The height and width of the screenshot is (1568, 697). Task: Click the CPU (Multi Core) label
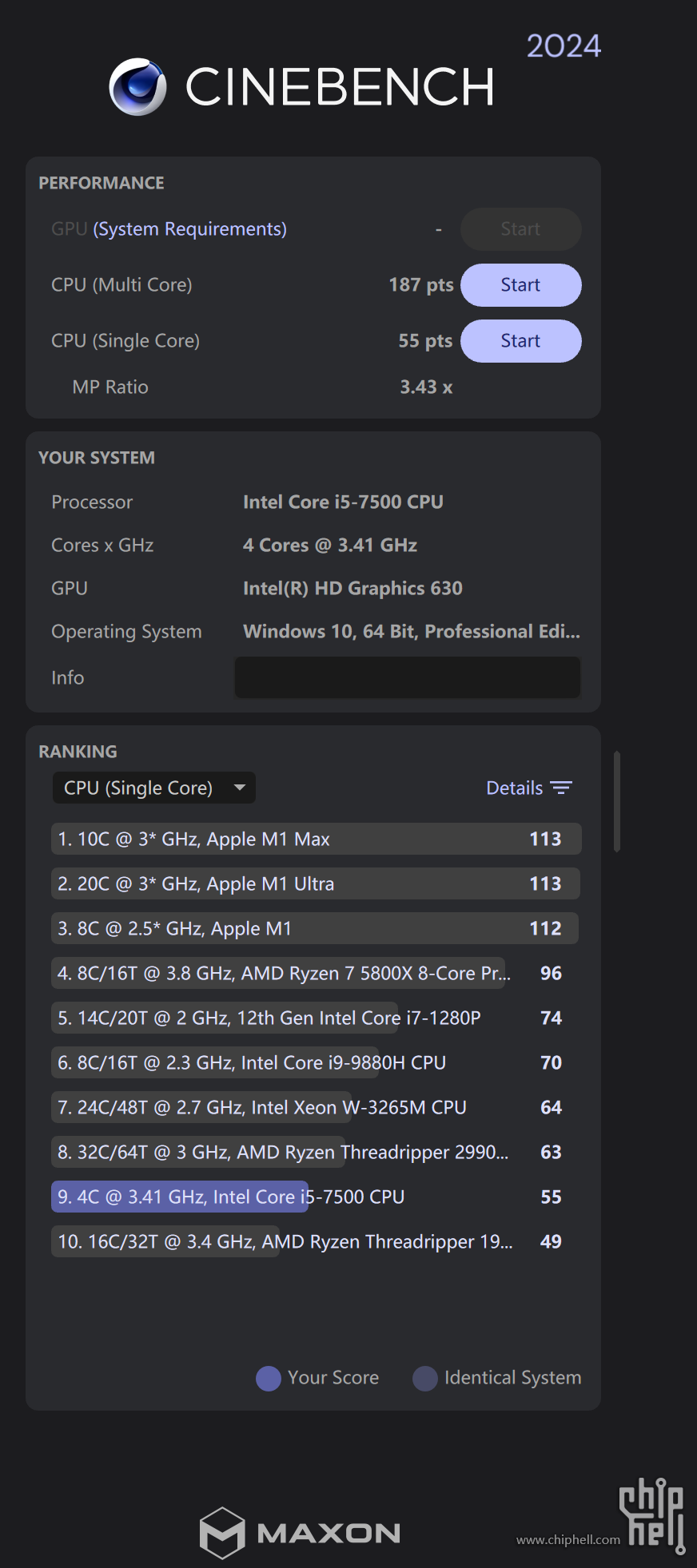pos(121,285)
